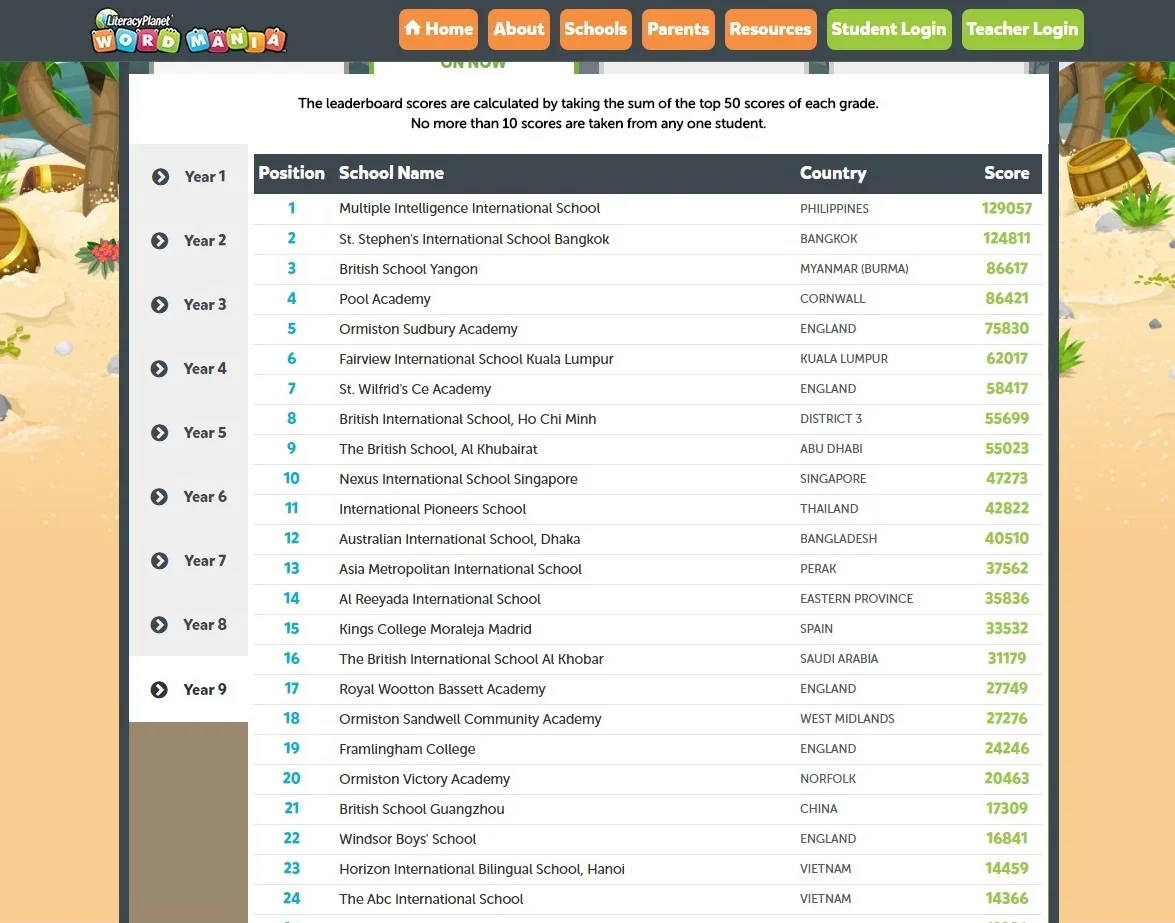Open the Parents section
This screenshot has width=1175, height=923.
(678, 29)
